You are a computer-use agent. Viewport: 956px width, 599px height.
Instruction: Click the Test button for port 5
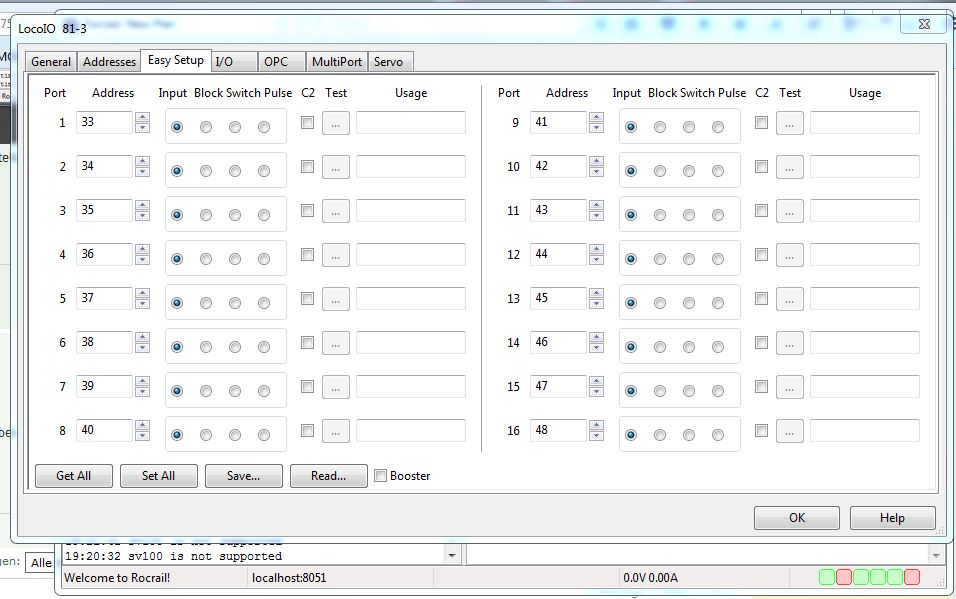tap(335, 299)
